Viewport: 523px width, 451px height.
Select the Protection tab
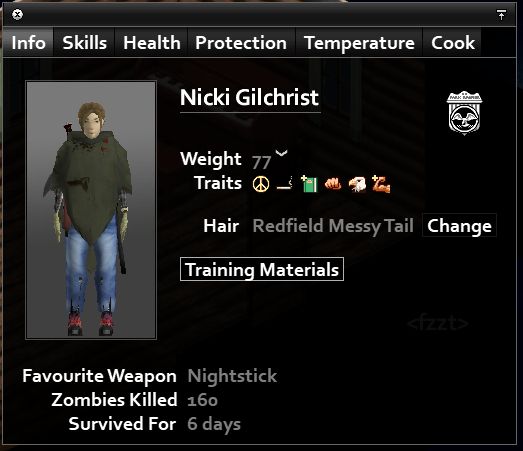(x=241, y=43)
